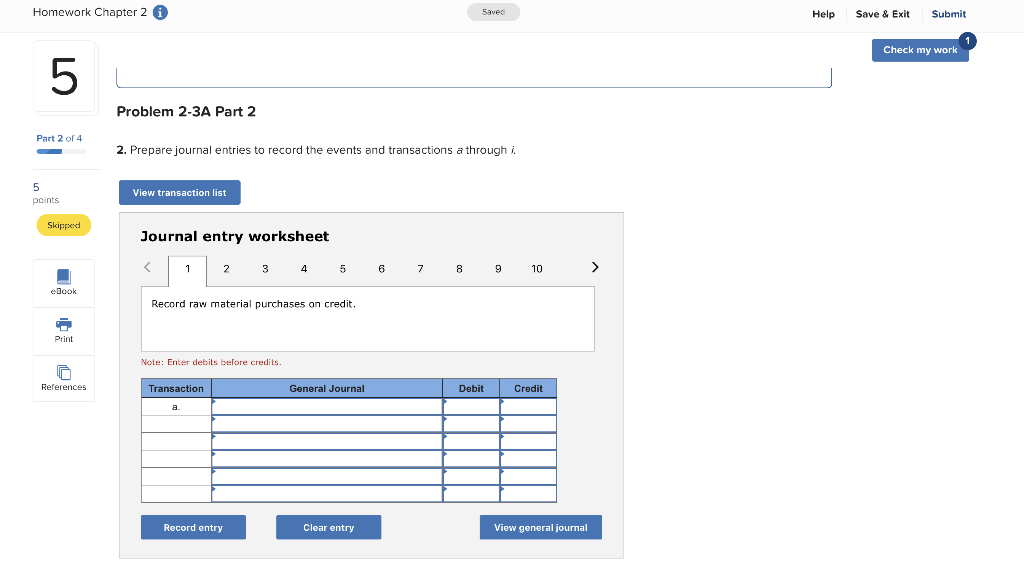1024x576 pixels.
Task: Open second row General Journal account dropdown
Action: 327,424
